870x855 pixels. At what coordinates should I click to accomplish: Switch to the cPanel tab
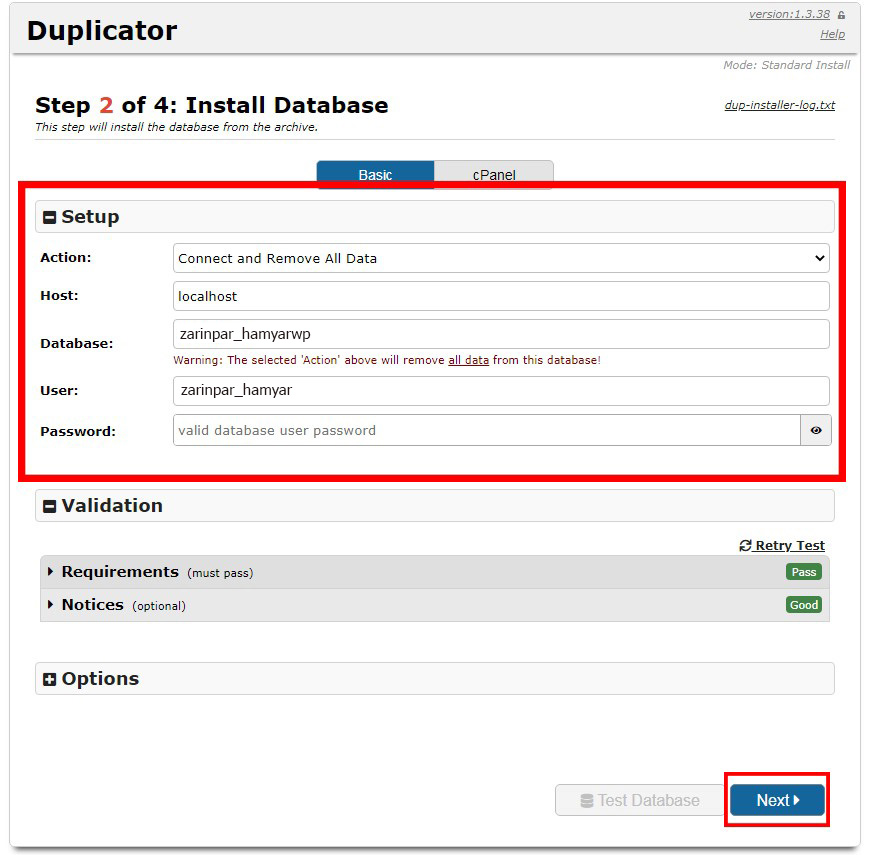[x=494, y=175]
